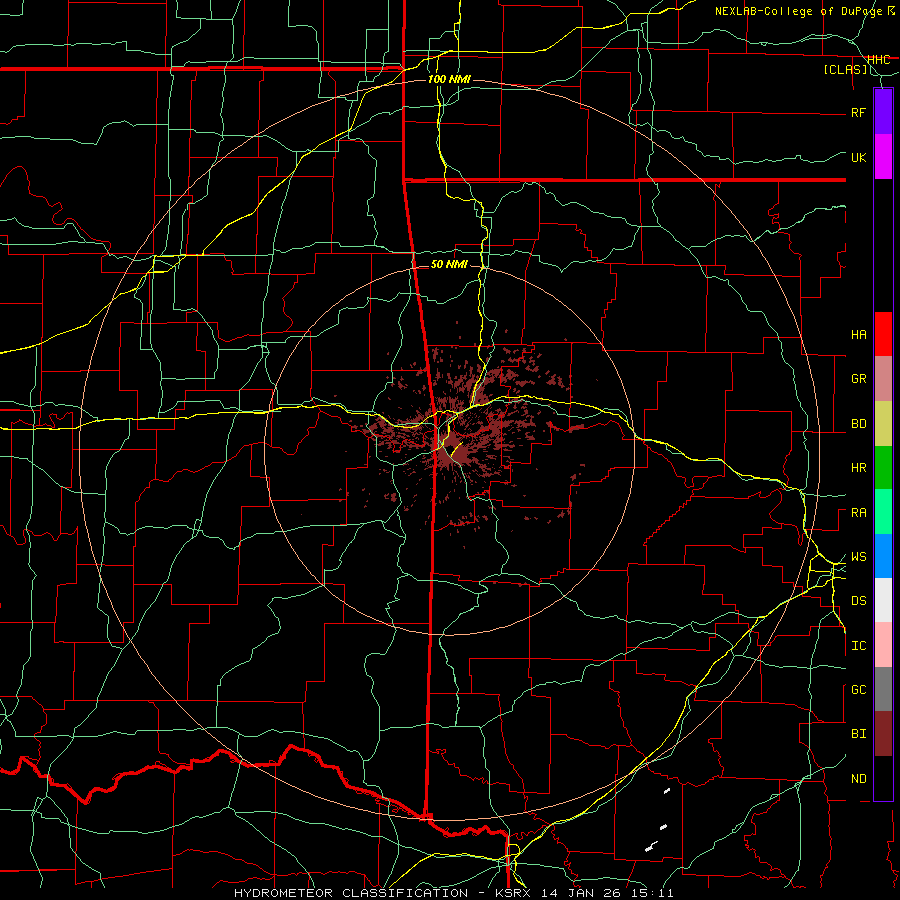Click the blue WS legend swatch

[883, 556]
